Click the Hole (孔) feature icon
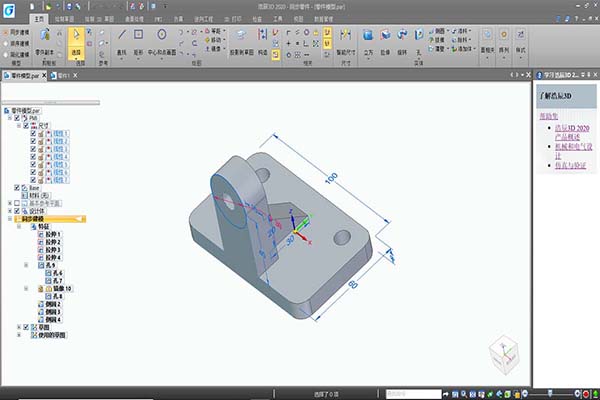Viewport: 600px width, 400px height. click(x=419, y=35)
